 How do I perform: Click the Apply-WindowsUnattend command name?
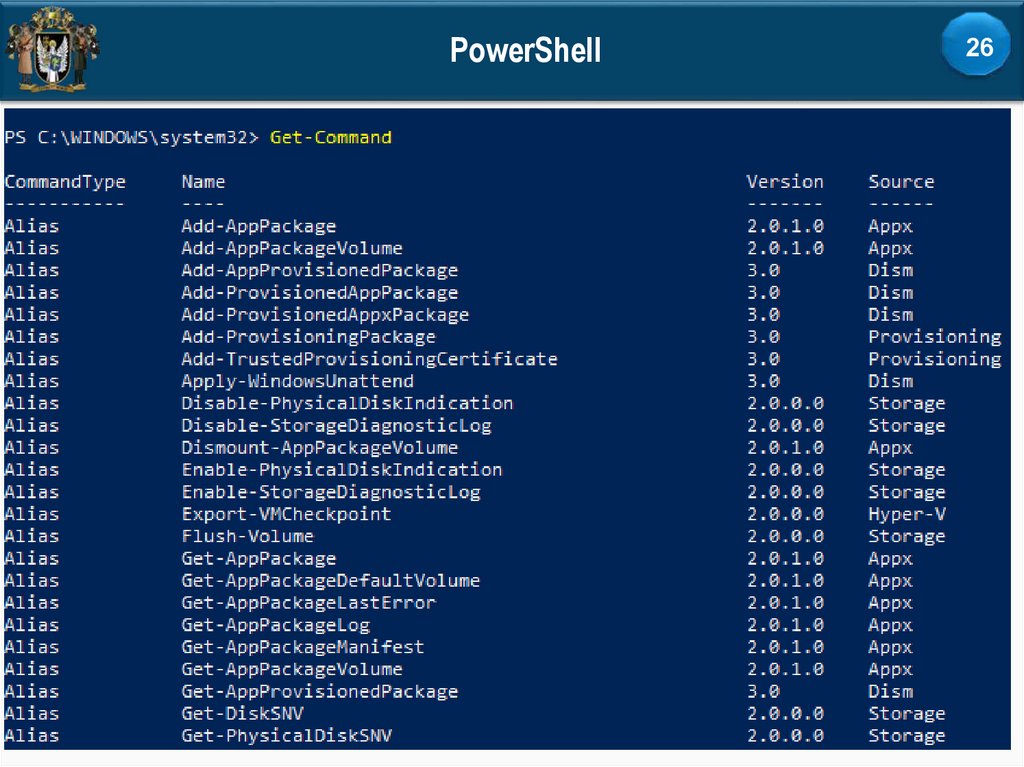297,381
